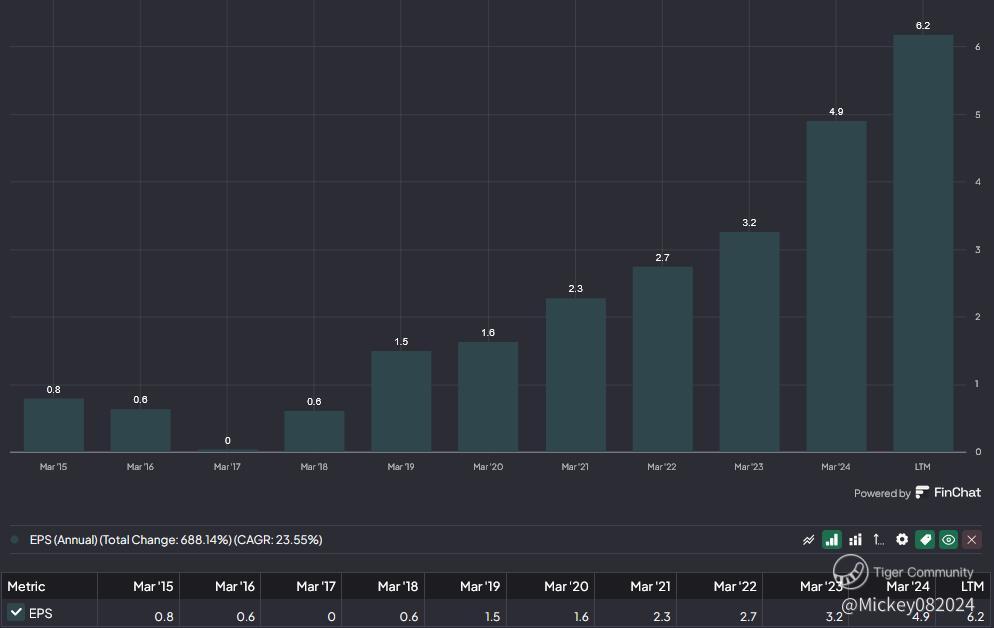Click the FinChat logo link
Image resolution: width=994 pixels, height=628 pixels.
(x=948, y=493)
